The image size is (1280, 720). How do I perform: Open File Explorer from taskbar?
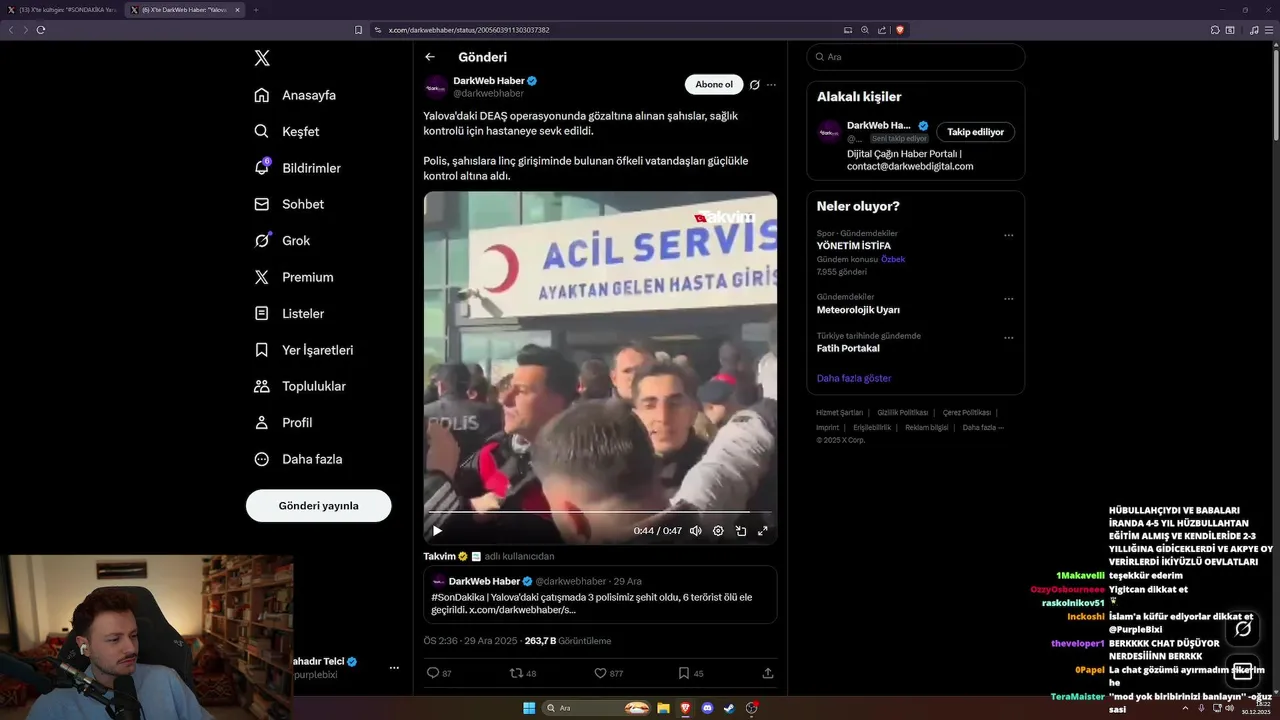(663, 708)
